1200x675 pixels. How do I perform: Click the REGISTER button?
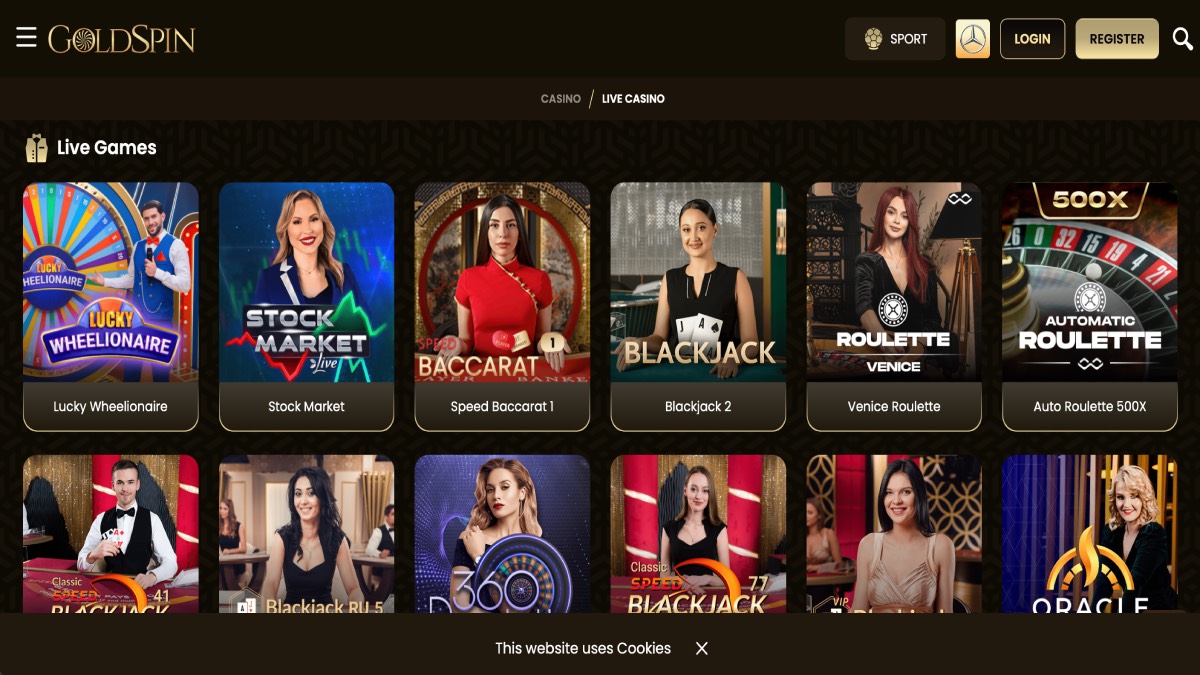(1117, 39)
